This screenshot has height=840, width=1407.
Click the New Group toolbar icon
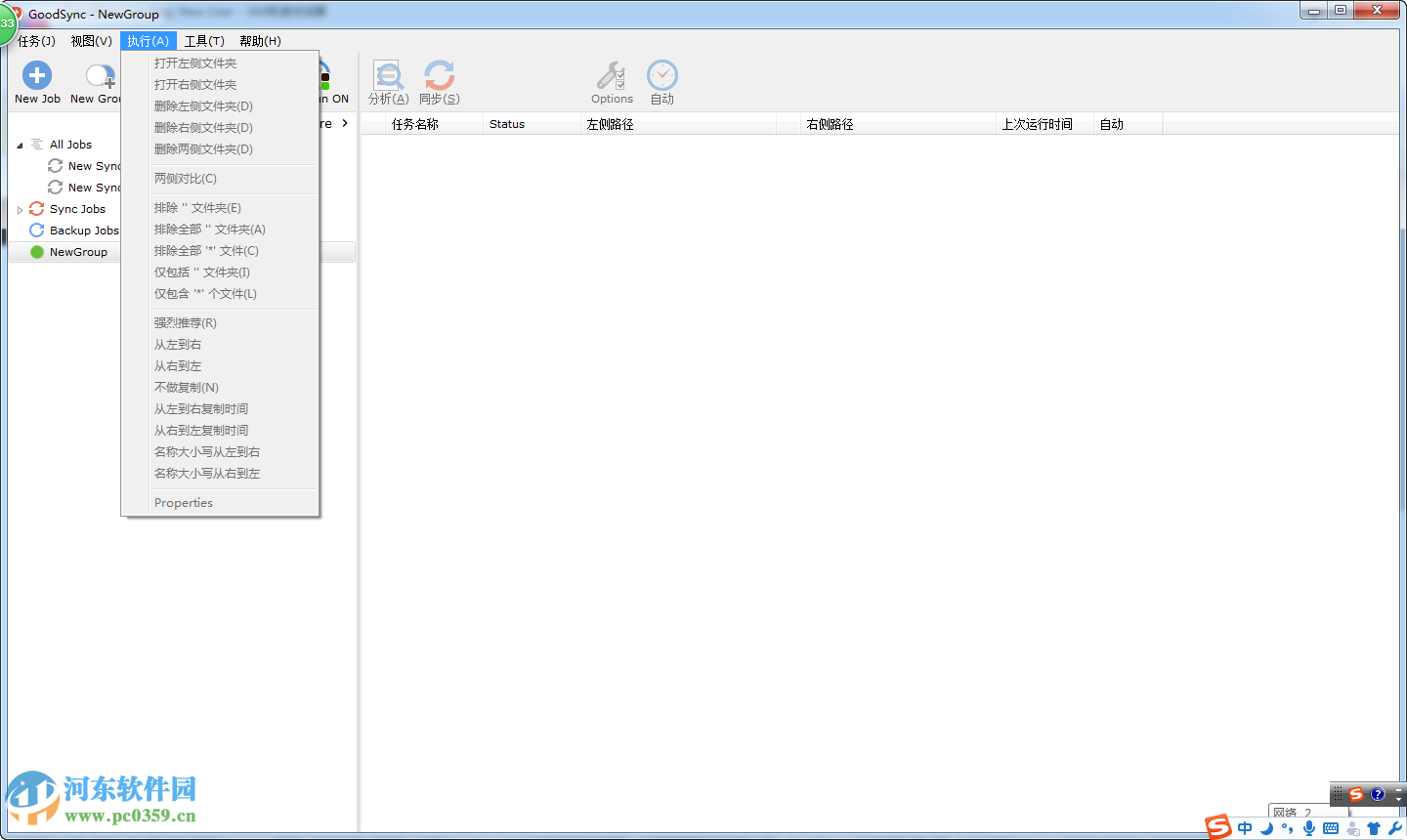[x=101, y=76]
